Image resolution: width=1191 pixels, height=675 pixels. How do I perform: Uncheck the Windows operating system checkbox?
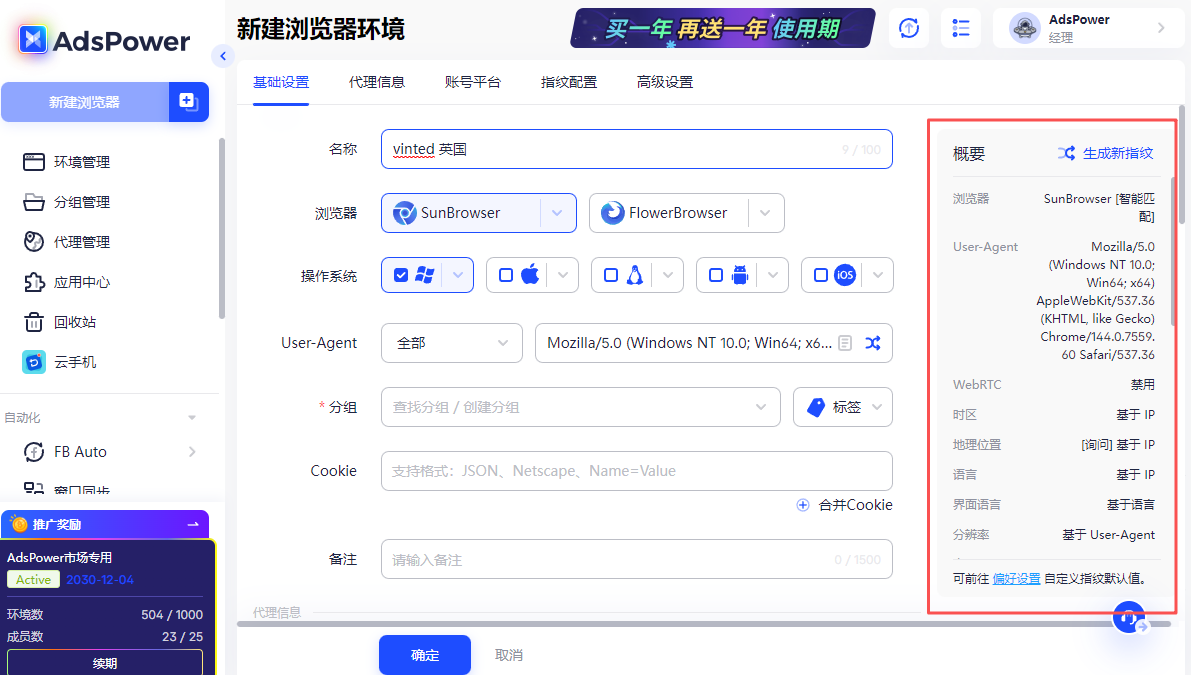pyautogui.click(x=403, y=274)
